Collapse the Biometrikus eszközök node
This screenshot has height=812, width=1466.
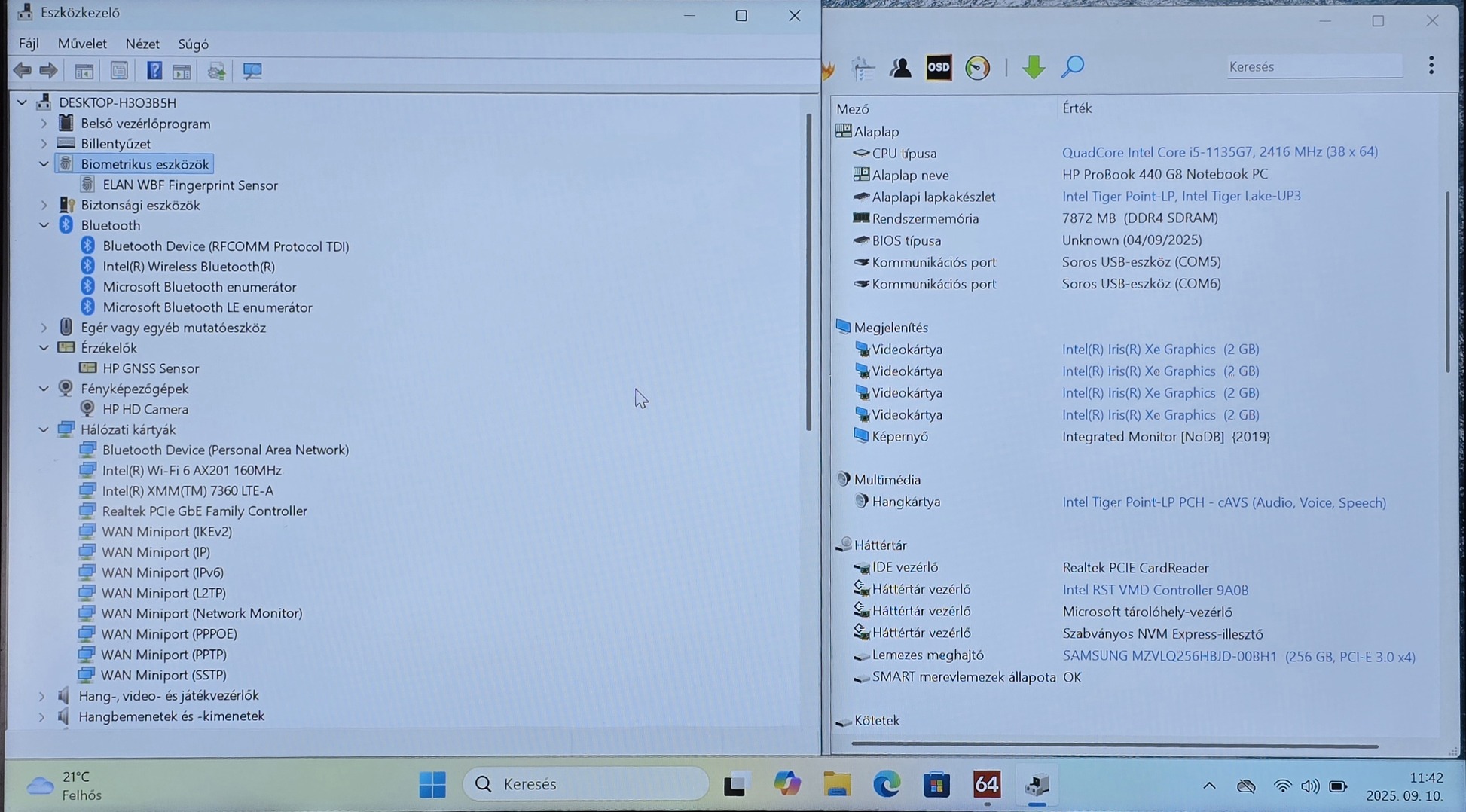[x=44, y=164]
